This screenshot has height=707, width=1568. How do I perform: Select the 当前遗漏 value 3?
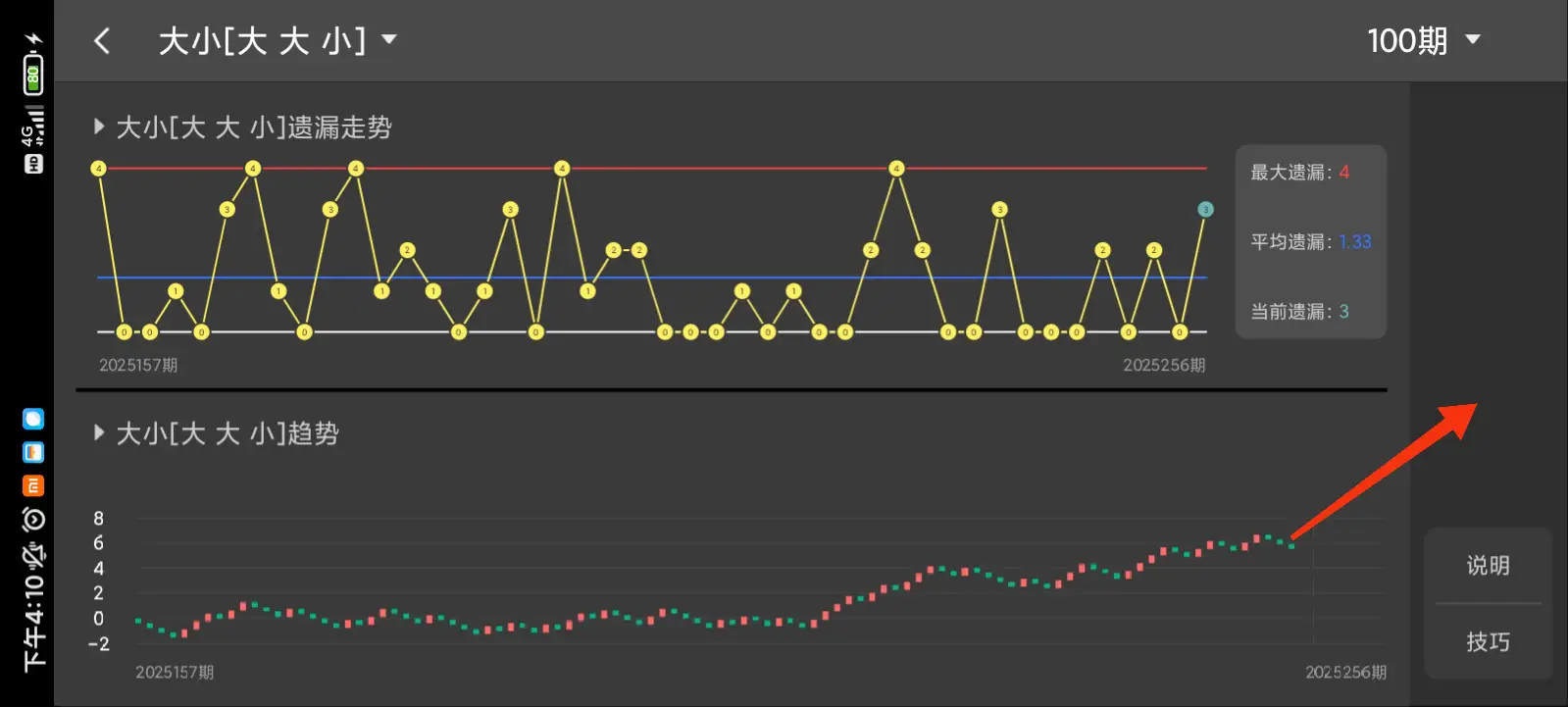tap(1343, 312)
